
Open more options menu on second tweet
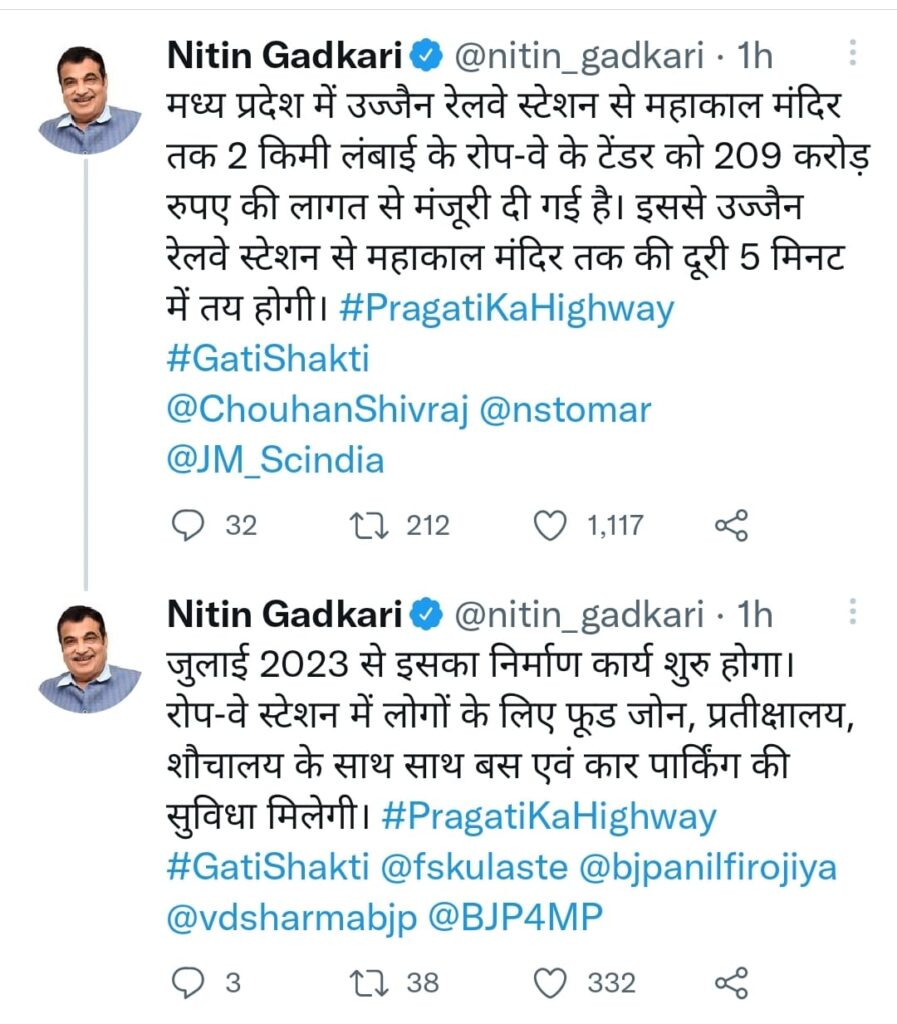852,611
